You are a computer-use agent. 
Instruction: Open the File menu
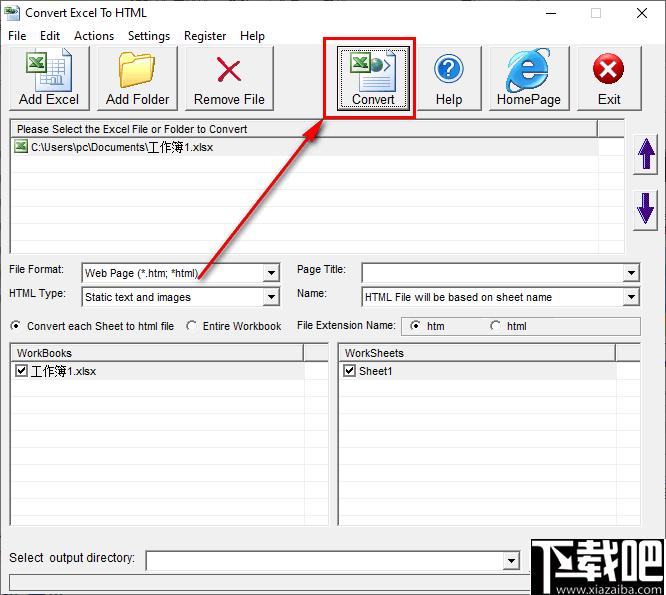[x=17, y=36]
